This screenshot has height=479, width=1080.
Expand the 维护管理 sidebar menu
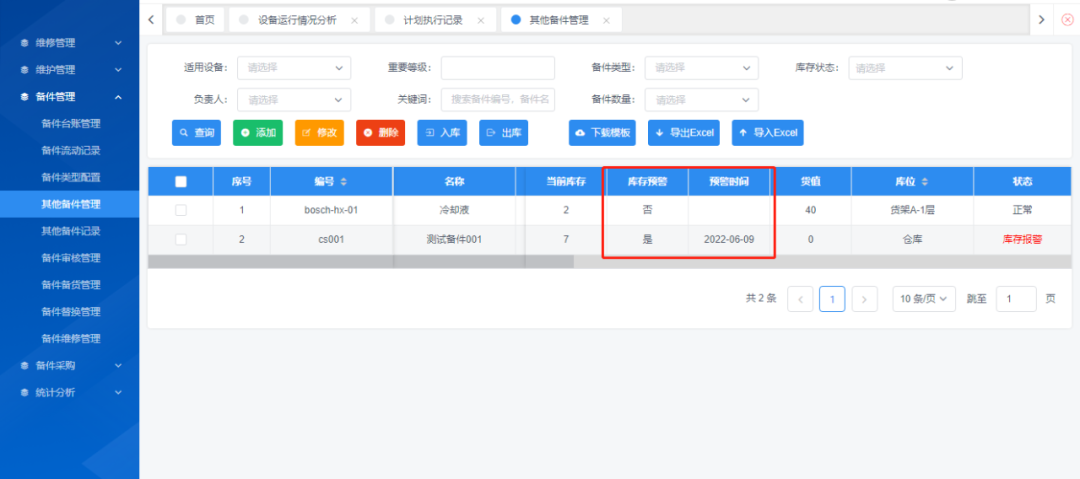tap(70, 70)
